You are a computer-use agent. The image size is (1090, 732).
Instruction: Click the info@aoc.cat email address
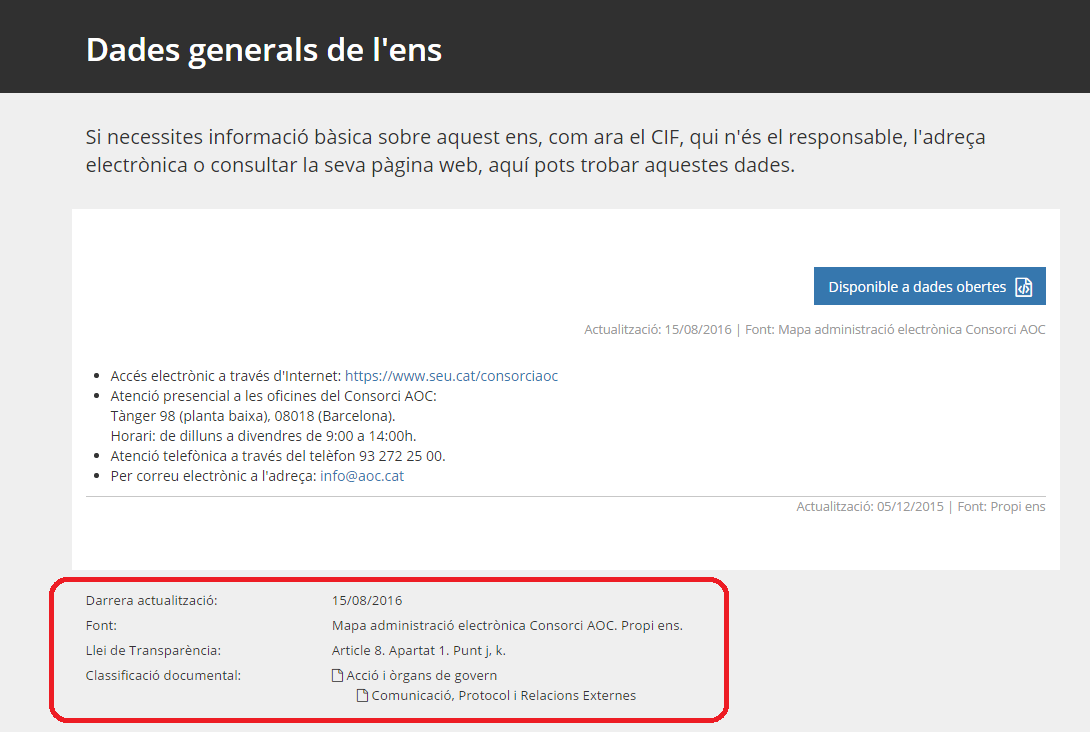[x=361, y=476]
